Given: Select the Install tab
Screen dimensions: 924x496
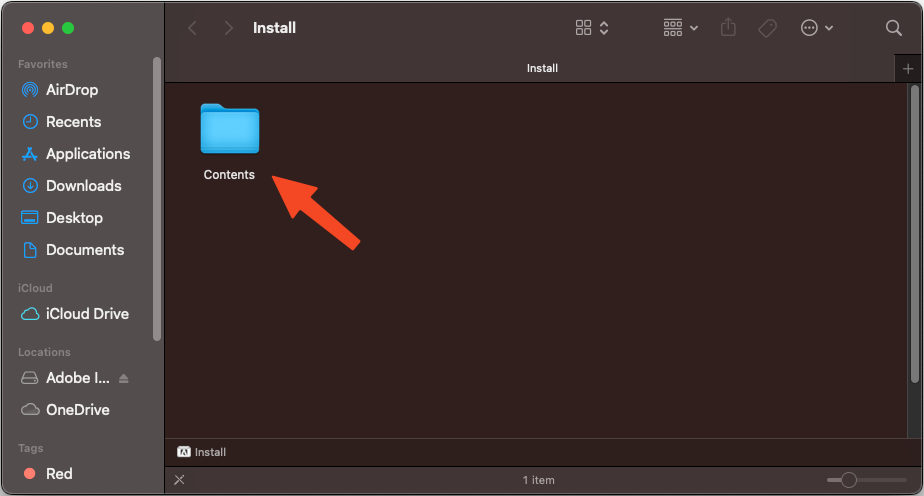Looking at the screenshot, I should pyautogui.click(x=542, y=68).
